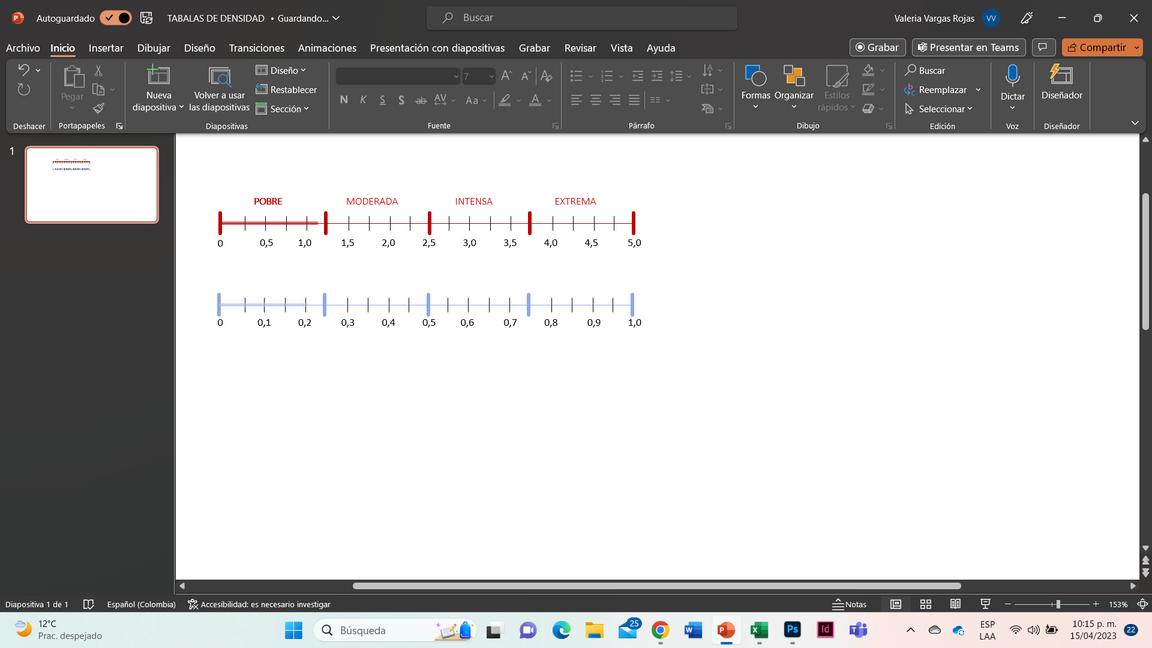
Task: Toggle italic formatting K button
Action: pos(363,100)
